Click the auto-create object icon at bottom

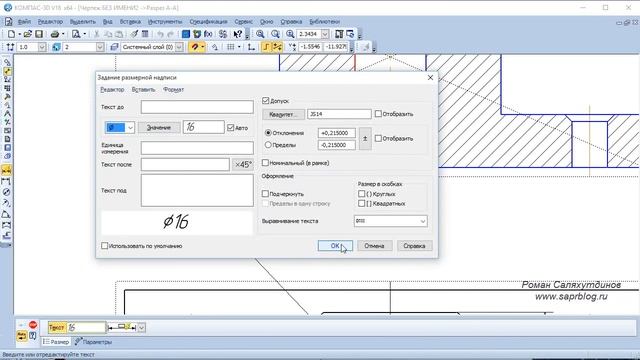click(22, 336)
